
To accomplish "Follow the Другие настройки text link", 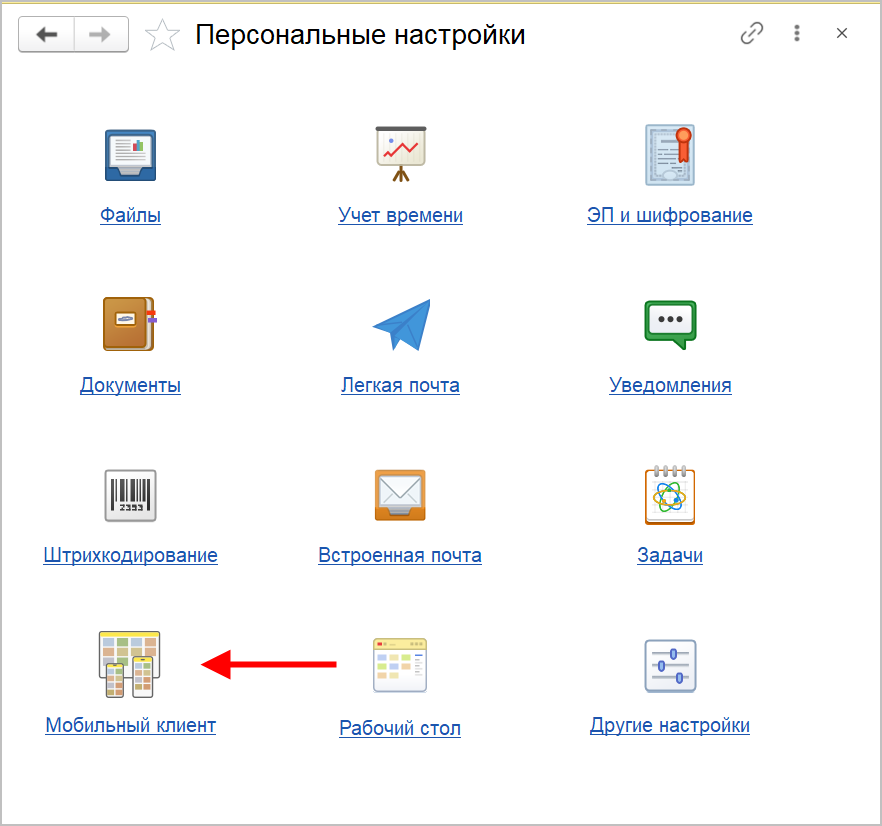I will 669,725.
